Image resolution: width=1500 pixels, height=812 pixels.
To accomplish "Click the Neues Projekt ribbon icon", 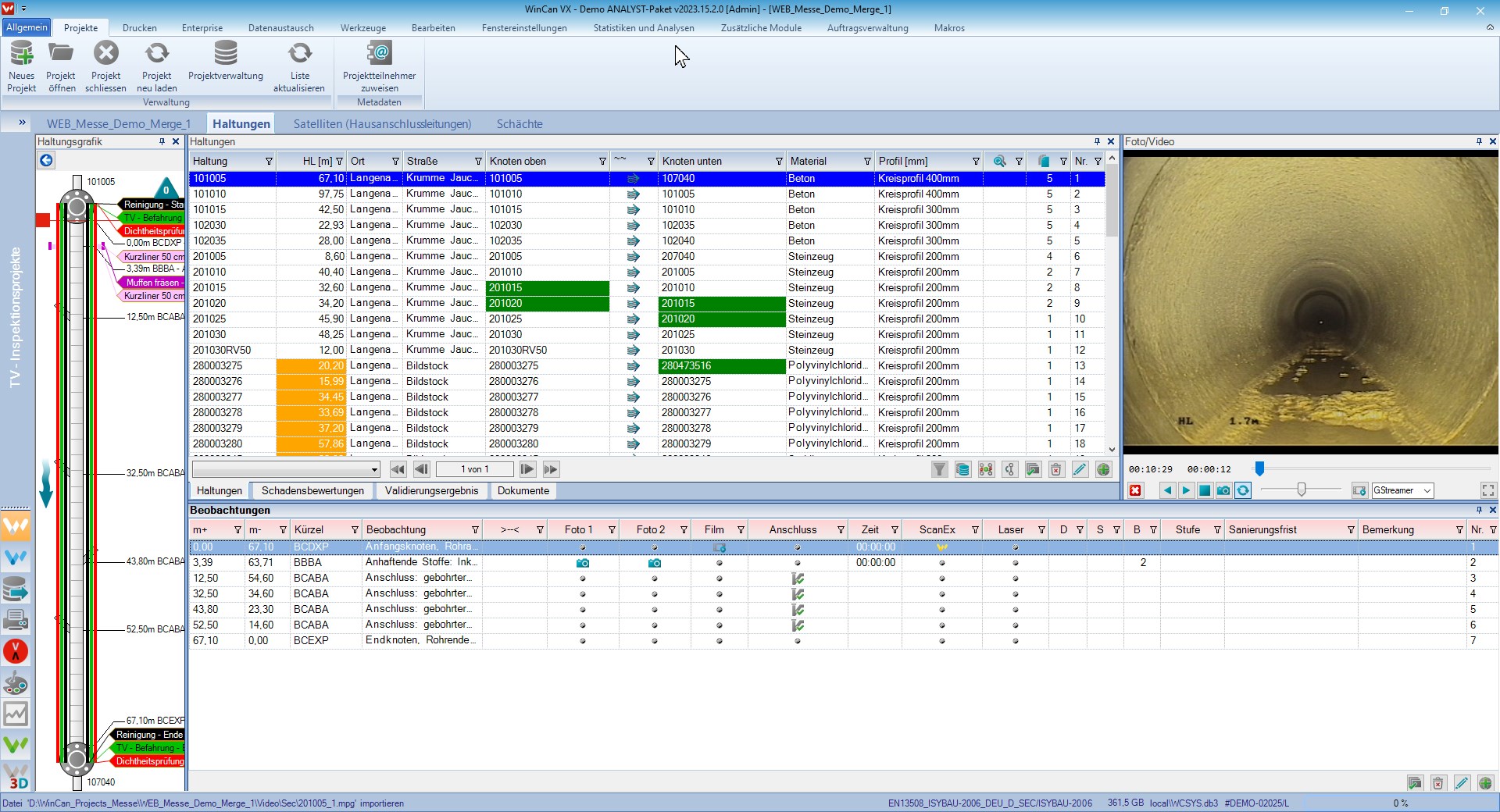I will coord(22,55).
